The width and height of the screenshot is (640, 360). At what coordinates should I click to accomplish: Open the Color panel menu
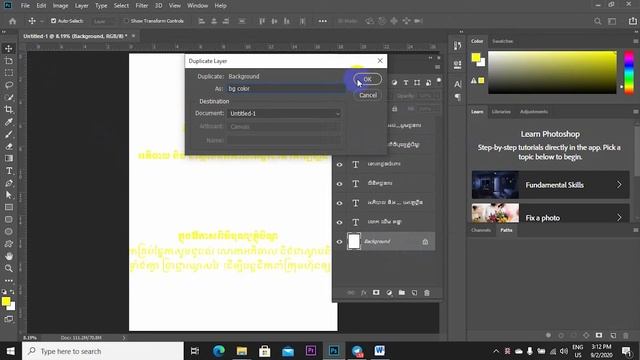tap(636, 41)
